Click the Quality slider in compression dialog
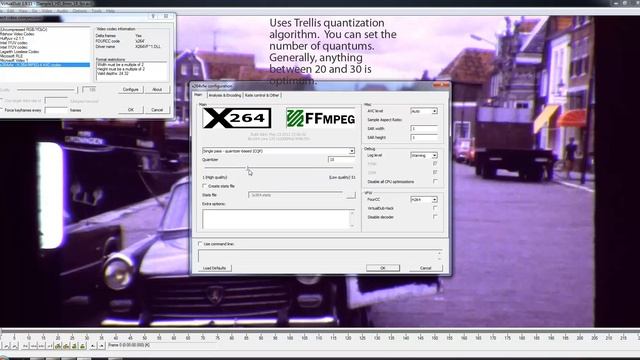This screenshot has width=640, height=360. (x=47, y=89)
